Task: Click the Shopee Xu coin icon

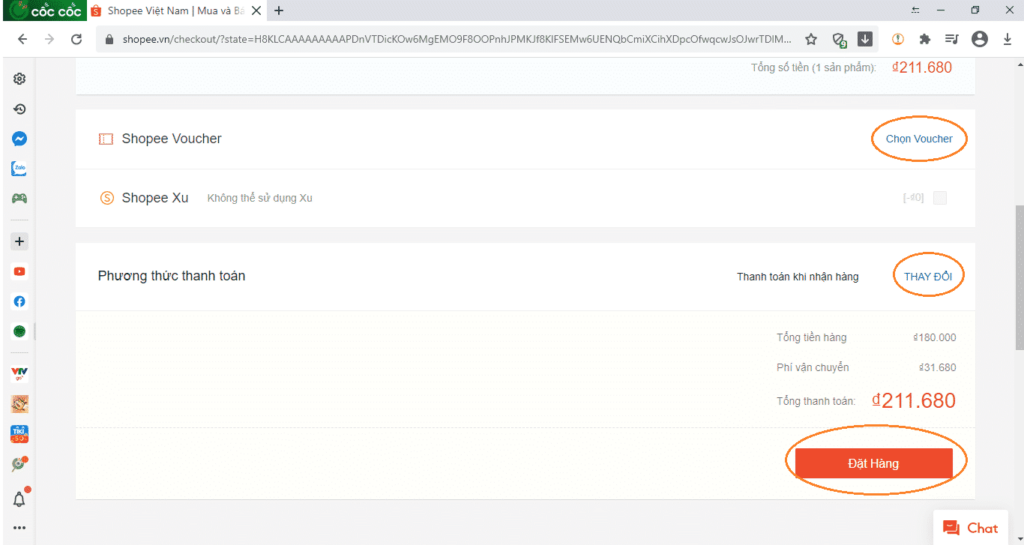Action: (x=106, y=198)
